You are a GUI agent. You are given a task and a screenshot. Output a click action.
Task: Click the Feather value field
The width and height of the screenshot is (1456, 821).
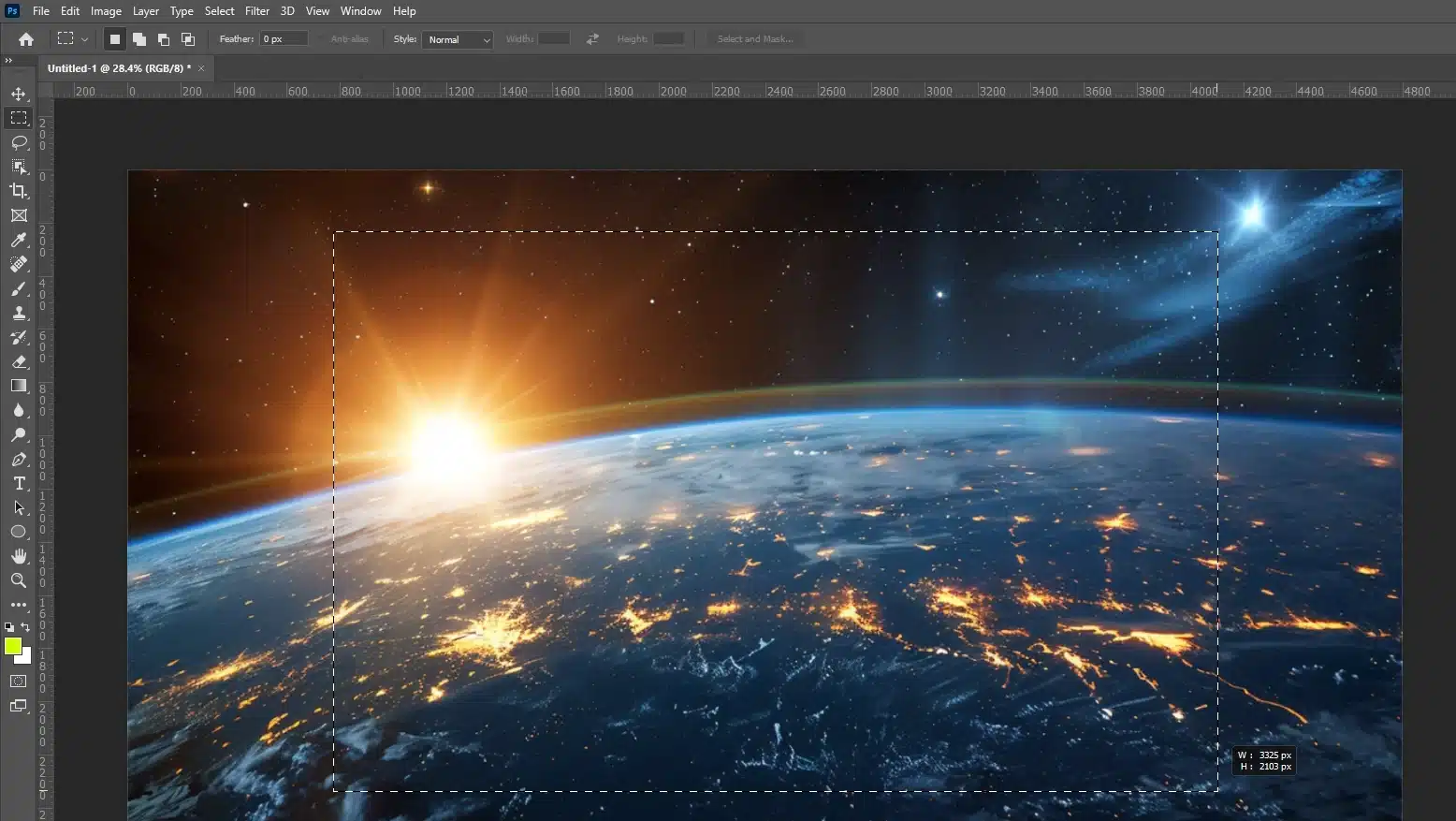click(x=284, y=39)
